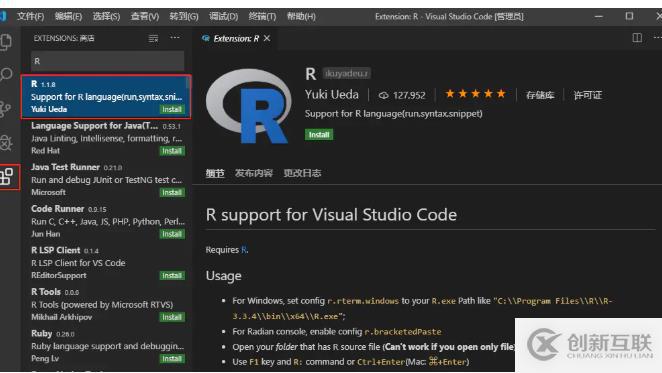Open Extensions panel more actions ellipsis

tap(175, 38)
